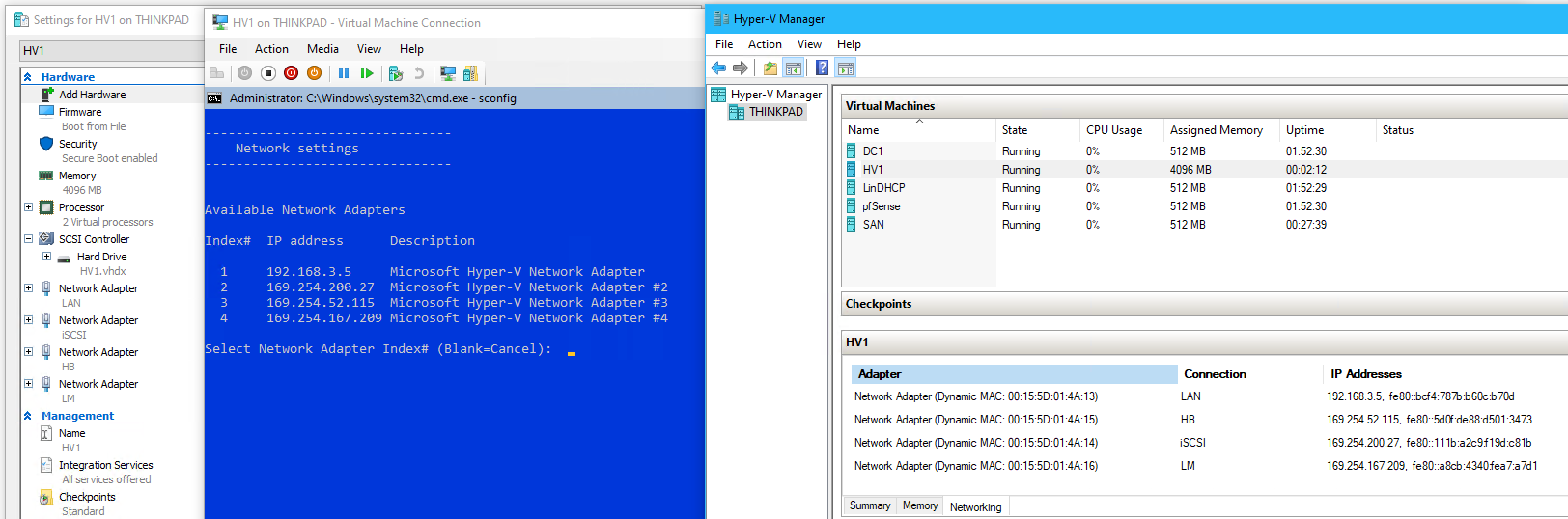Image resolution: width=1568 pixels, height=519 pixels.
Task: Click the Start (power) icon in VM toolbar
Action: pos(244,73)
